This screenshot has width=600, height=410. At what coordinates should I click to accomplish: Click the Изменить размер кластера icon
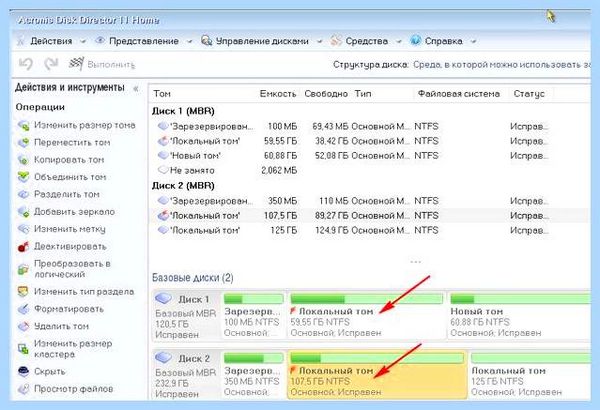[x=23, y=349]
